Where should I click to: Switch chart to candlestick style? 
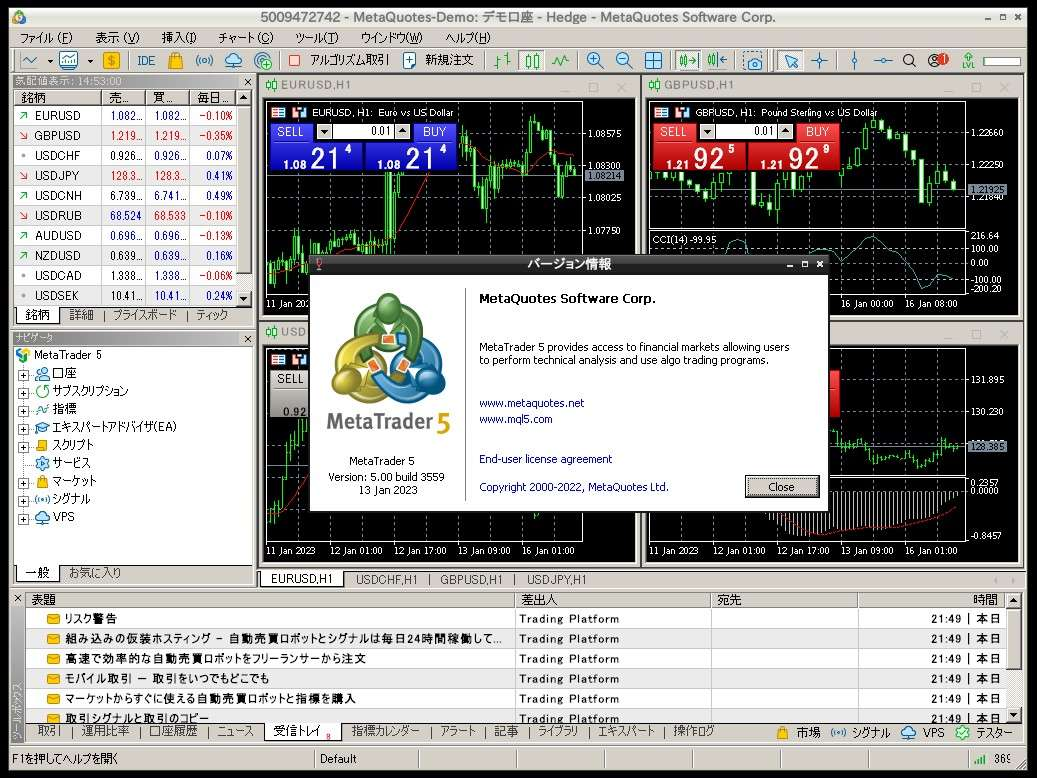532,61
